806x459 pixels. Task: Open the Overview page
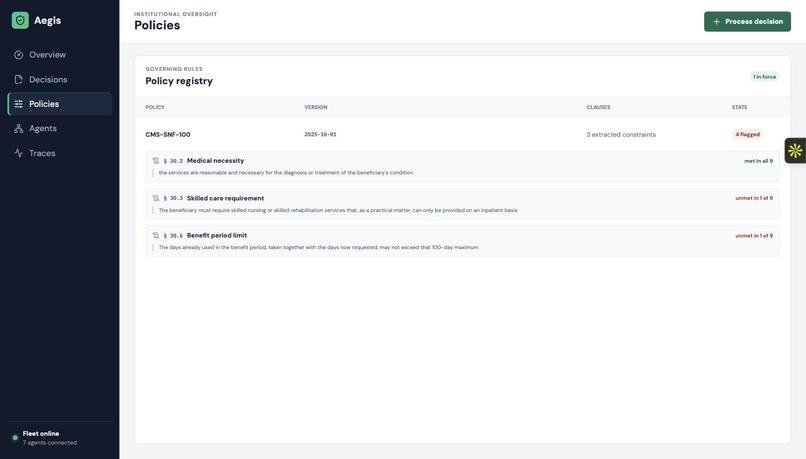click(x=60, y=54)
